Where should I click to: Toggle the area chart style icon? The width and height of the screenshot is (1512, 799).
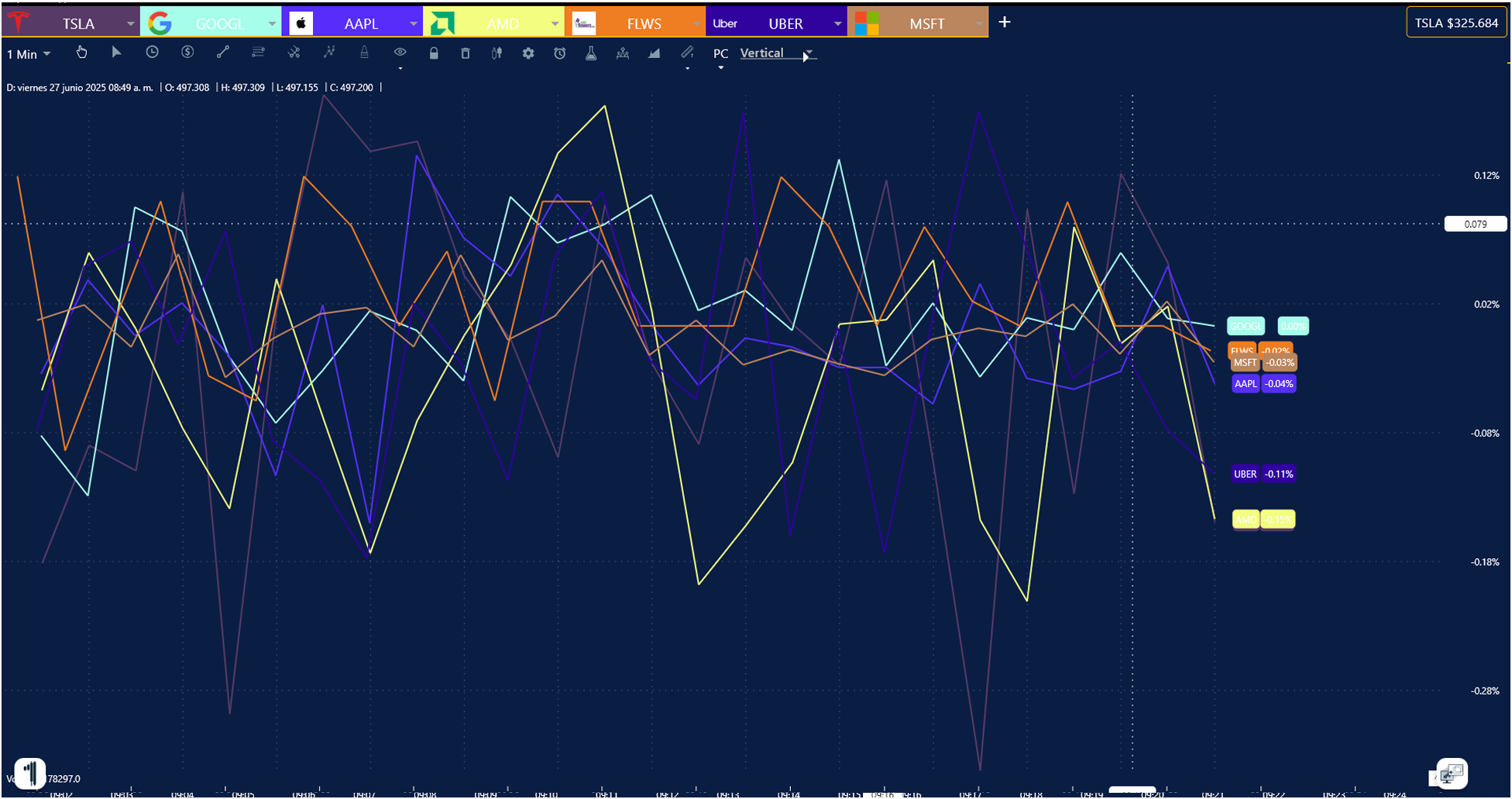tap(655, 53)
